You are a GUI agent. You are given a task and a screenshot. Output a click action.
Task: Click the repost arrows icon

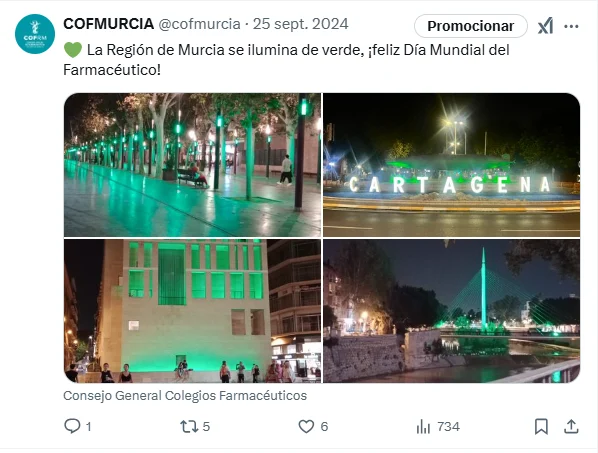[189, 426]
